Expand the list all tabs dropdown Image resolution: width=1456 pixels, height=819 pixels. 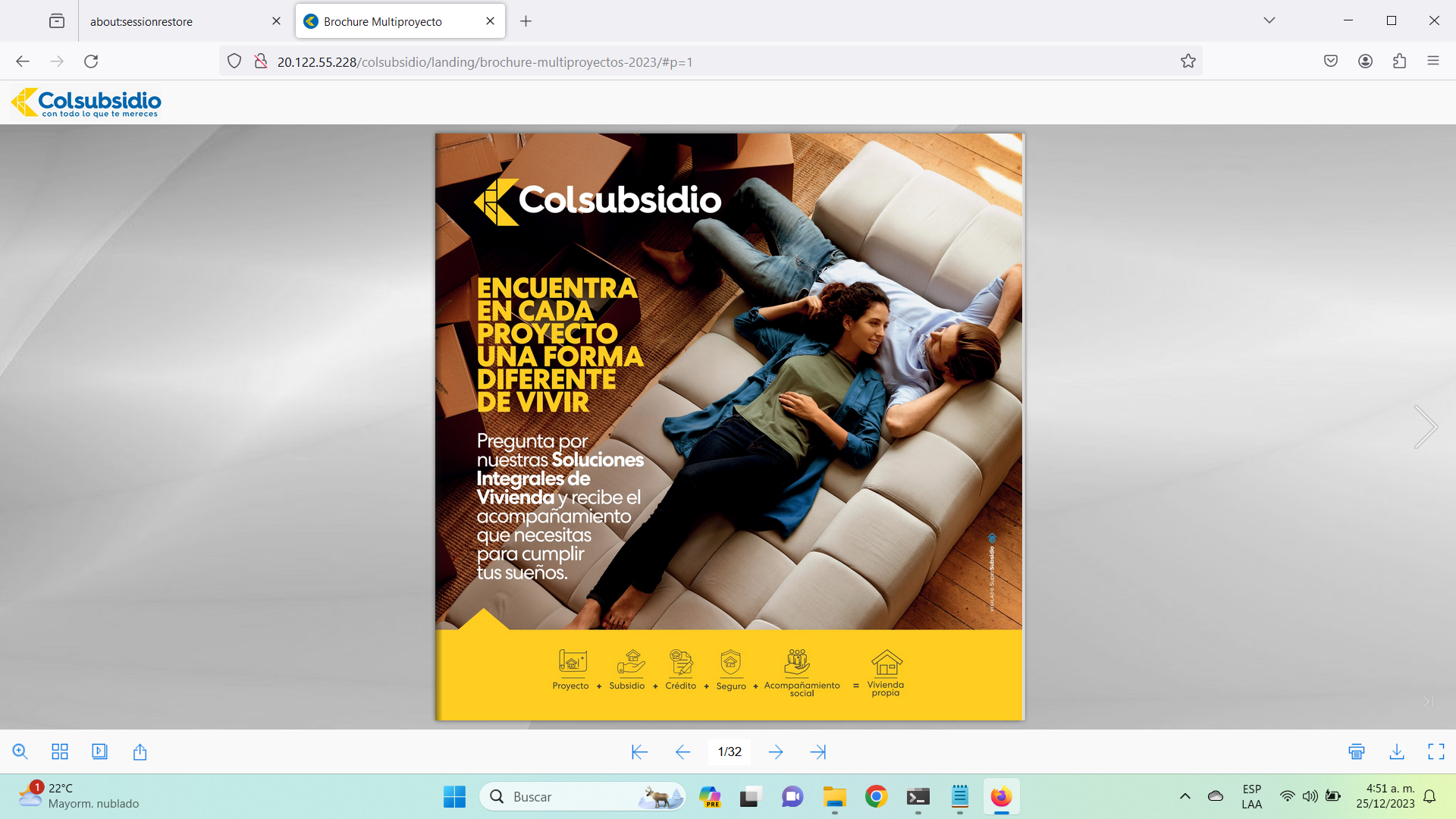[1269, 20]
